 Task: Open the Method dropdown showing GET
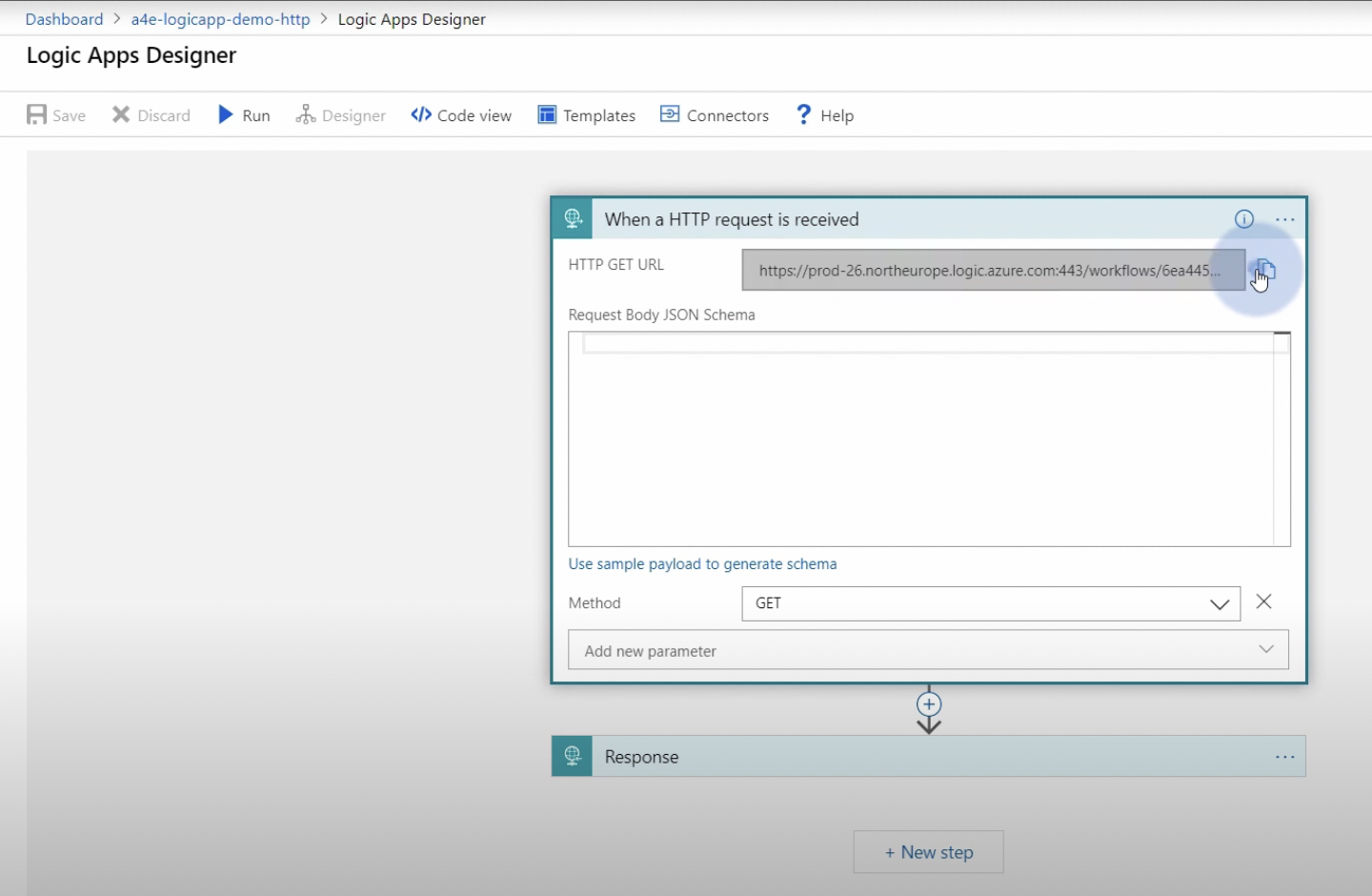(x=991, y=603)
